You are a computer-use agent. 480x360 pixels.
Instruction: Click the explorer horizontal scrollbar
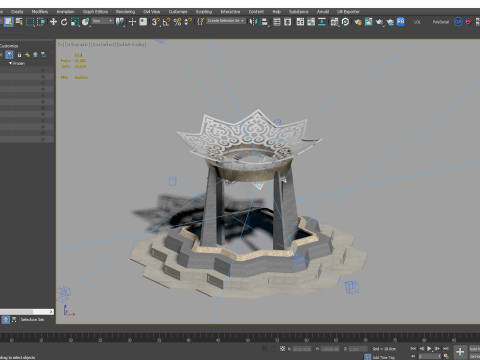pyautogui.click(x=26, y=312)
